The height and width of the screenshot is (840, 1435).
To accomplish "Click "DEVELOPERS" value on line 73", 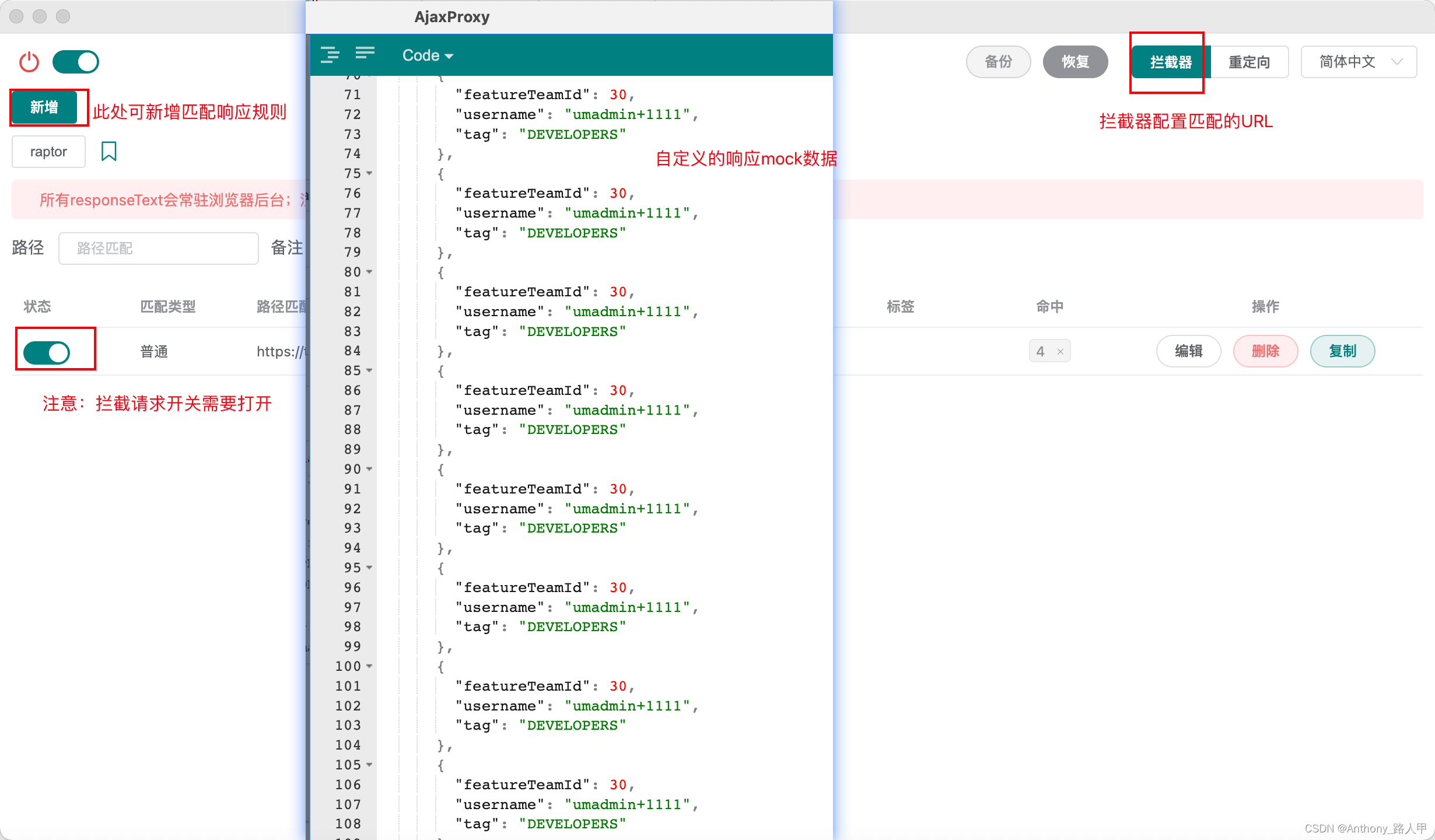I will pyautogui.click(x=572, y=135).
